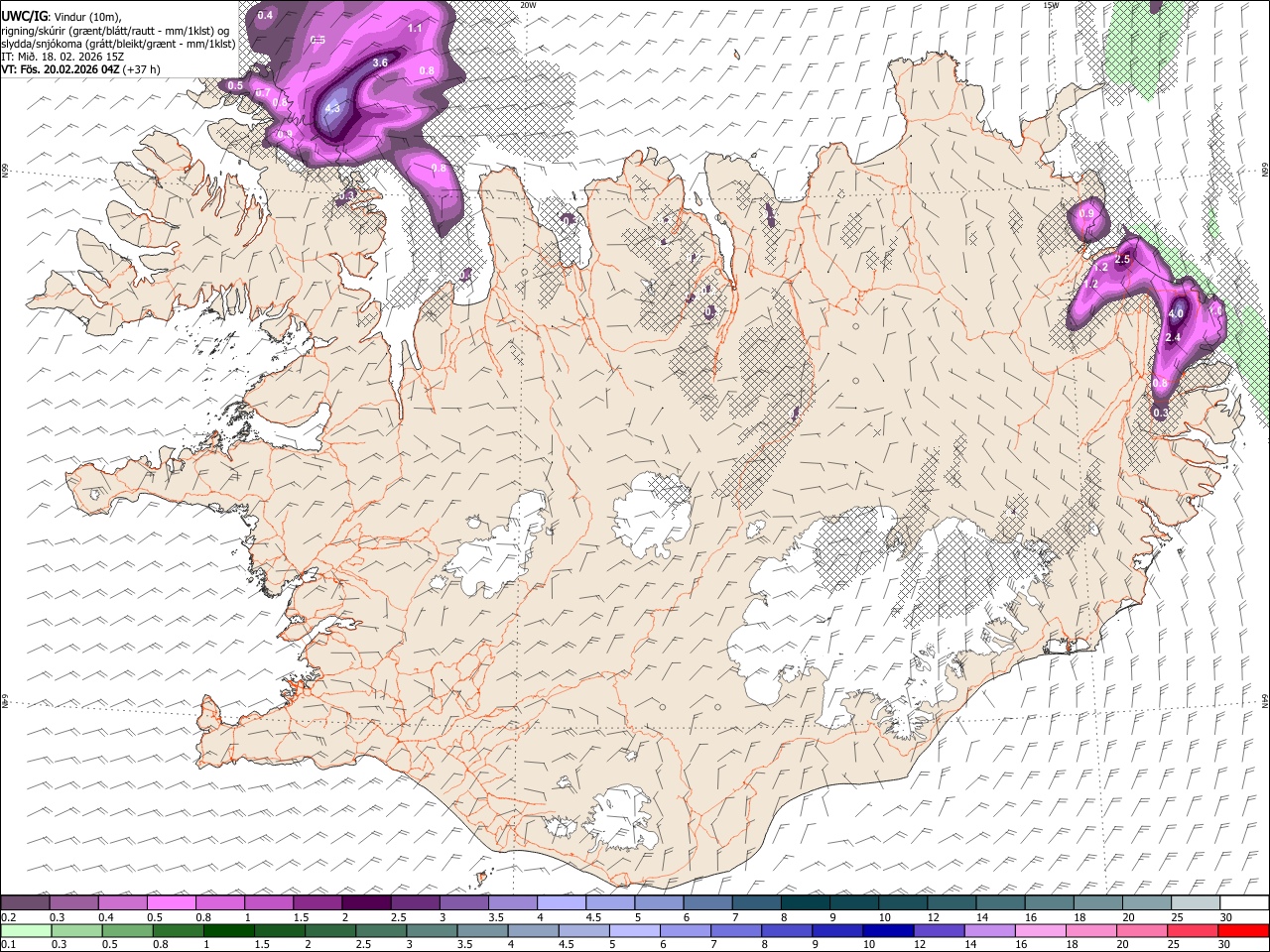
Task: Pick top-row swatch between 0.2 and 0.3
Action: click(25, 903)
